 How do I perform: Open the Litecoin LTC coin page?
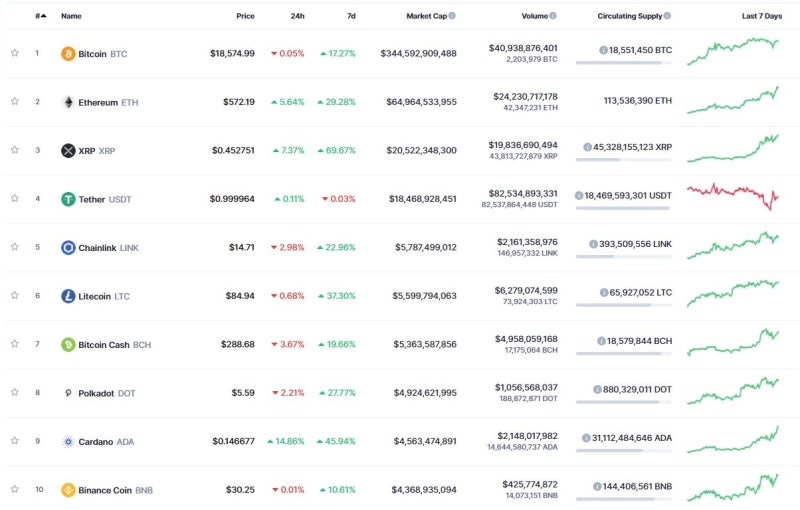click(104, 296)
